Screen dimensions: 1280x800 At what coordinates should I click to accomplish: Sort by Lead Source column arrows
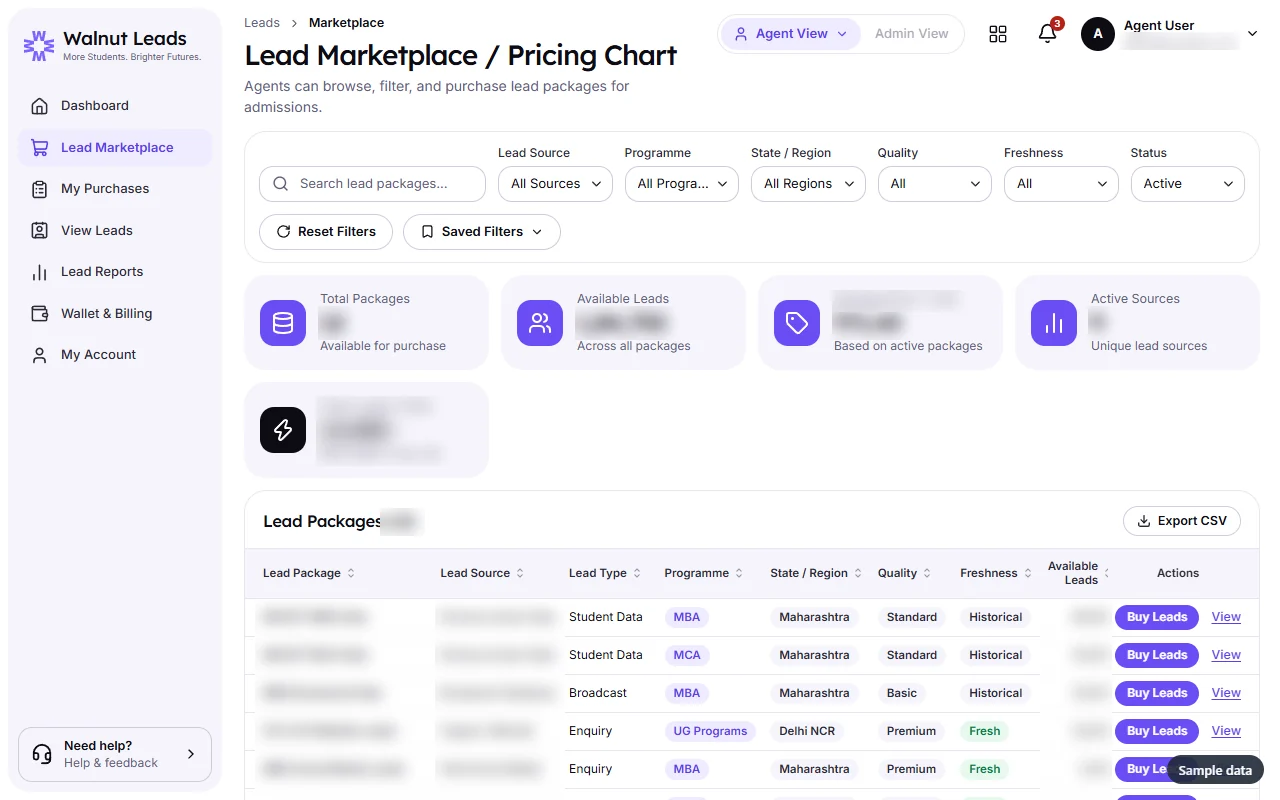(519, 573)
